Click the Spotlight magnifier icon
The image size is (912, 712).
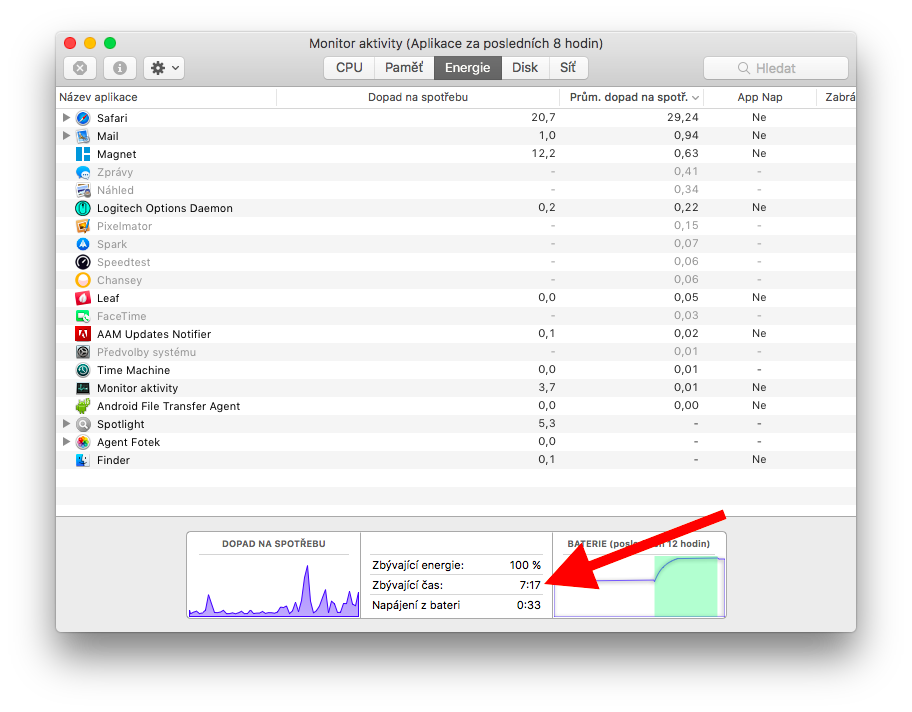click(83, 424)
